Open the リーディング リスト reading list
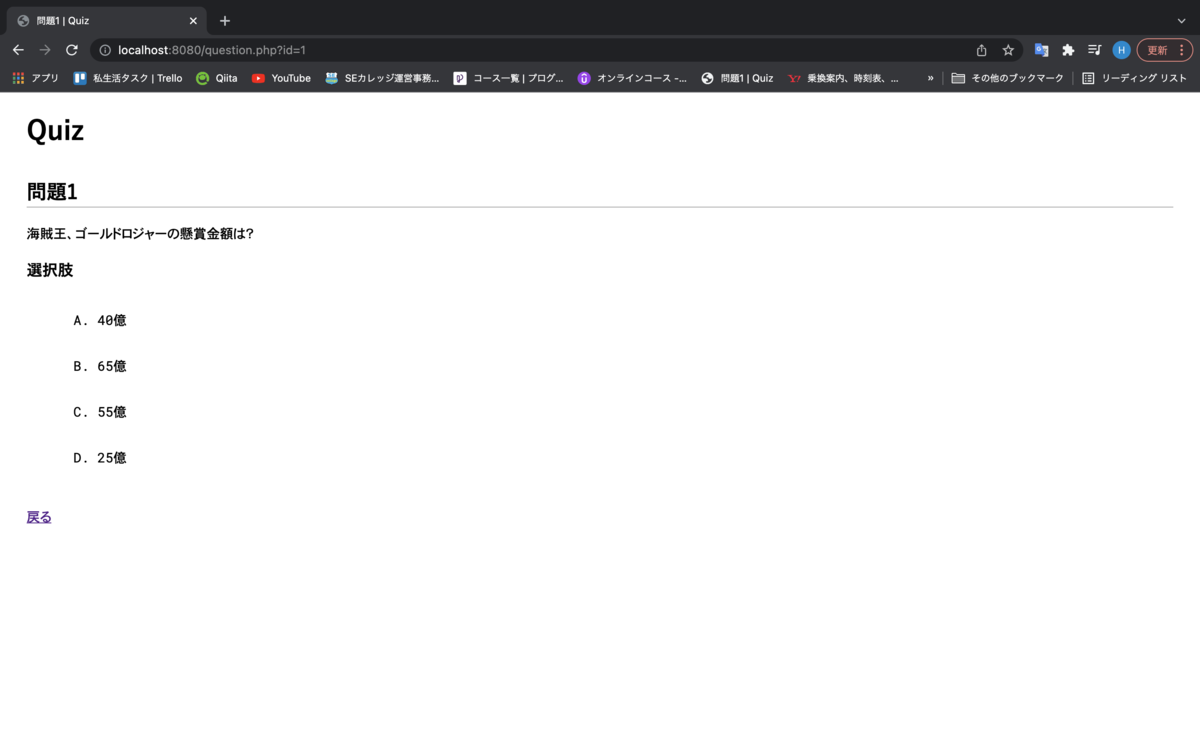This screenshot has height=750, width=1200. pyautogui.click(x=1134, y=78)
